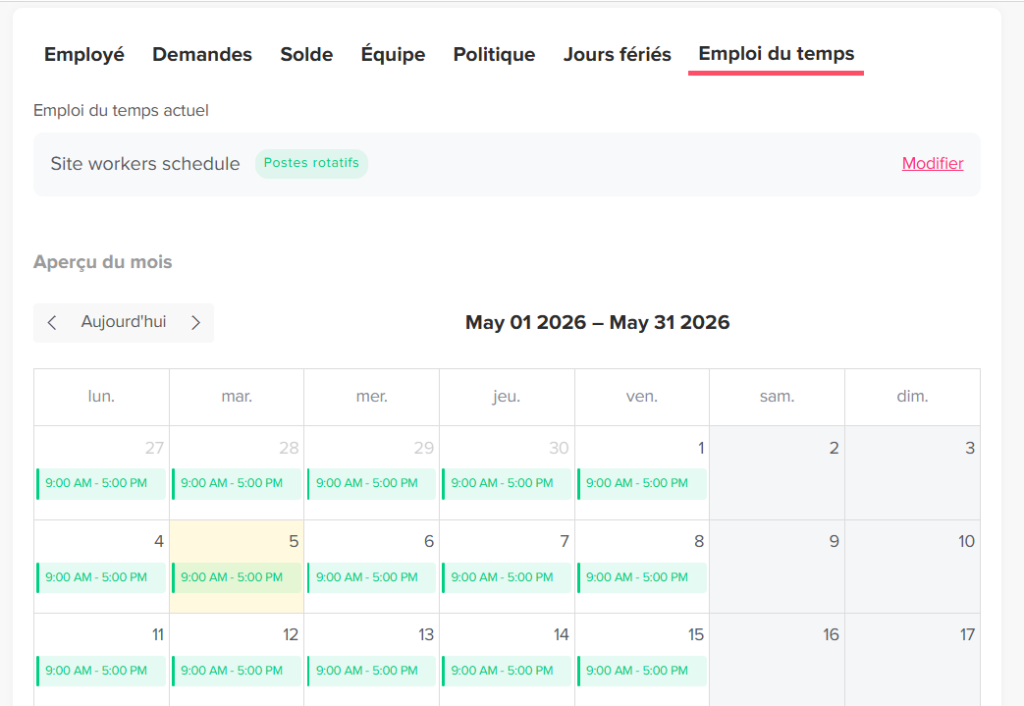
Task: Click the Saturday May 2 cell
Action: click(777, 473)
